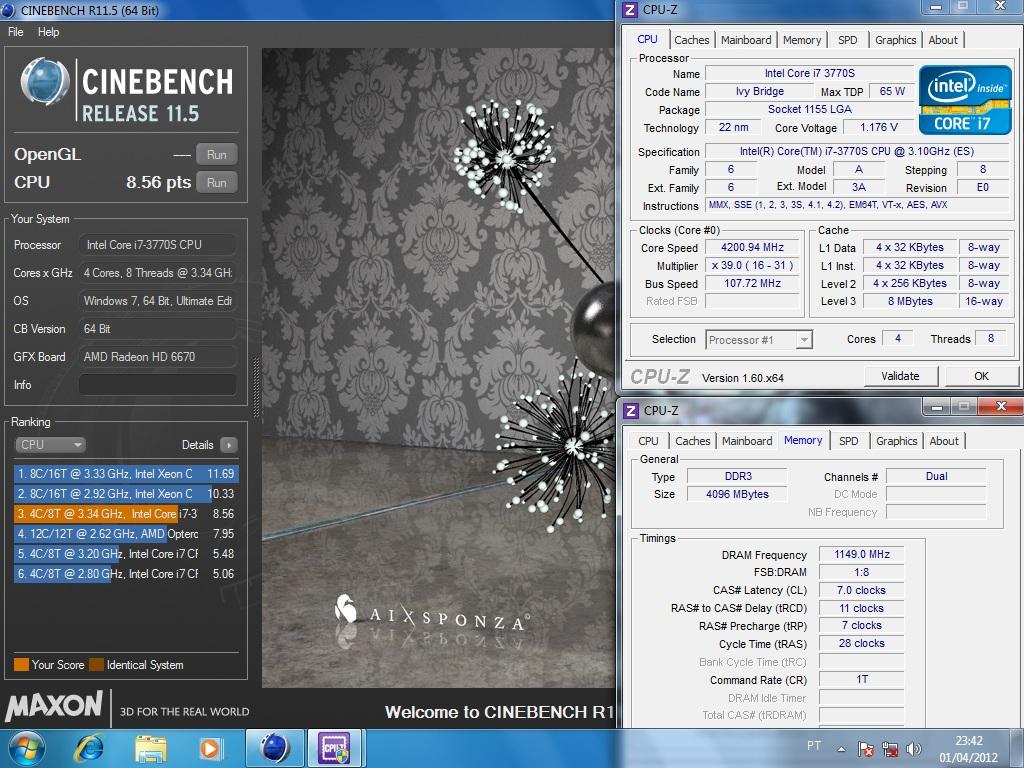Open the volume speaker tray icon
This screenshot has height=768, width=1024.
point(914,749)
